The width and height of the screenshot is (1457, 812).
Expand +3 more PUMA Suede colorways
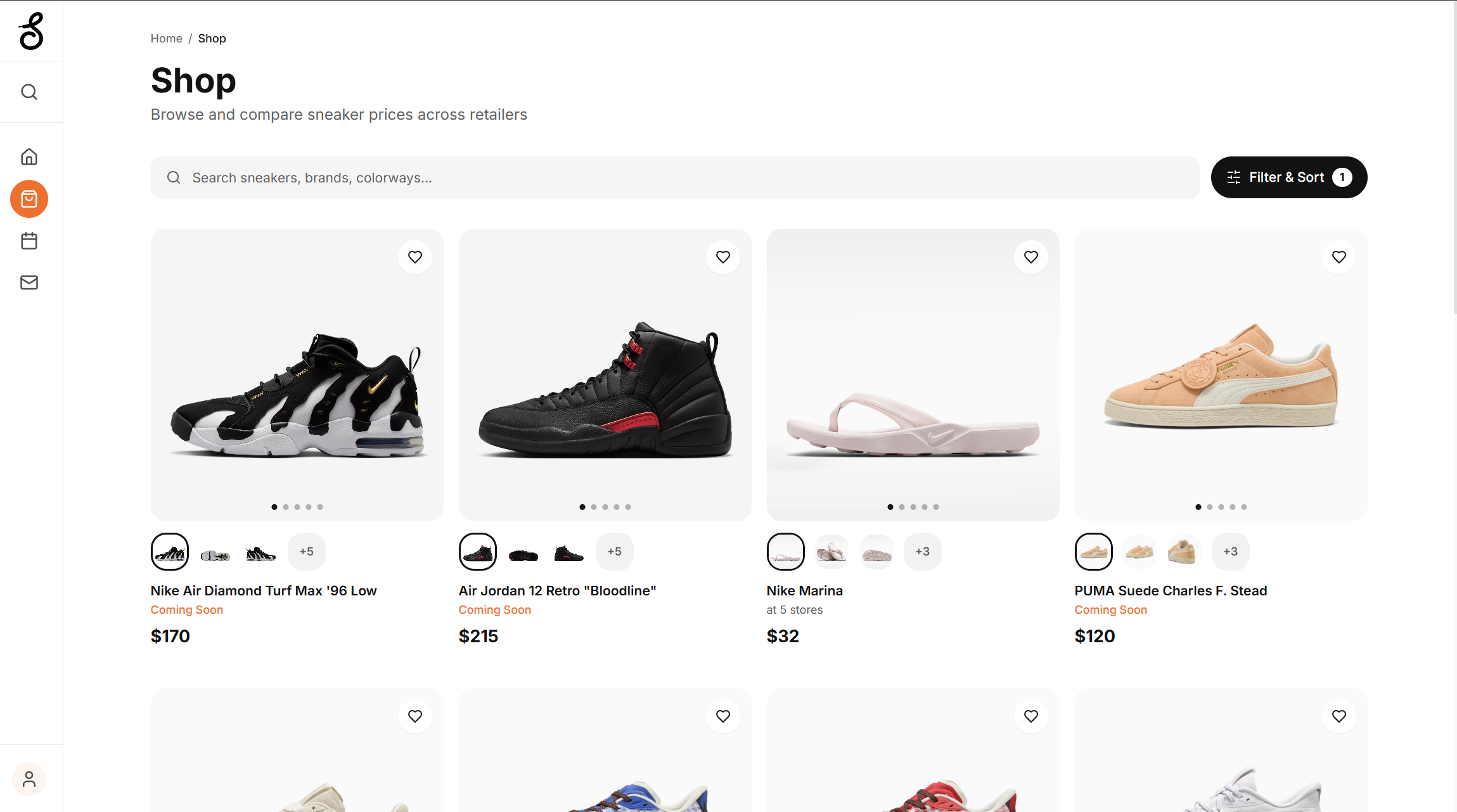pyautogui.click(x=1231, y=552)
